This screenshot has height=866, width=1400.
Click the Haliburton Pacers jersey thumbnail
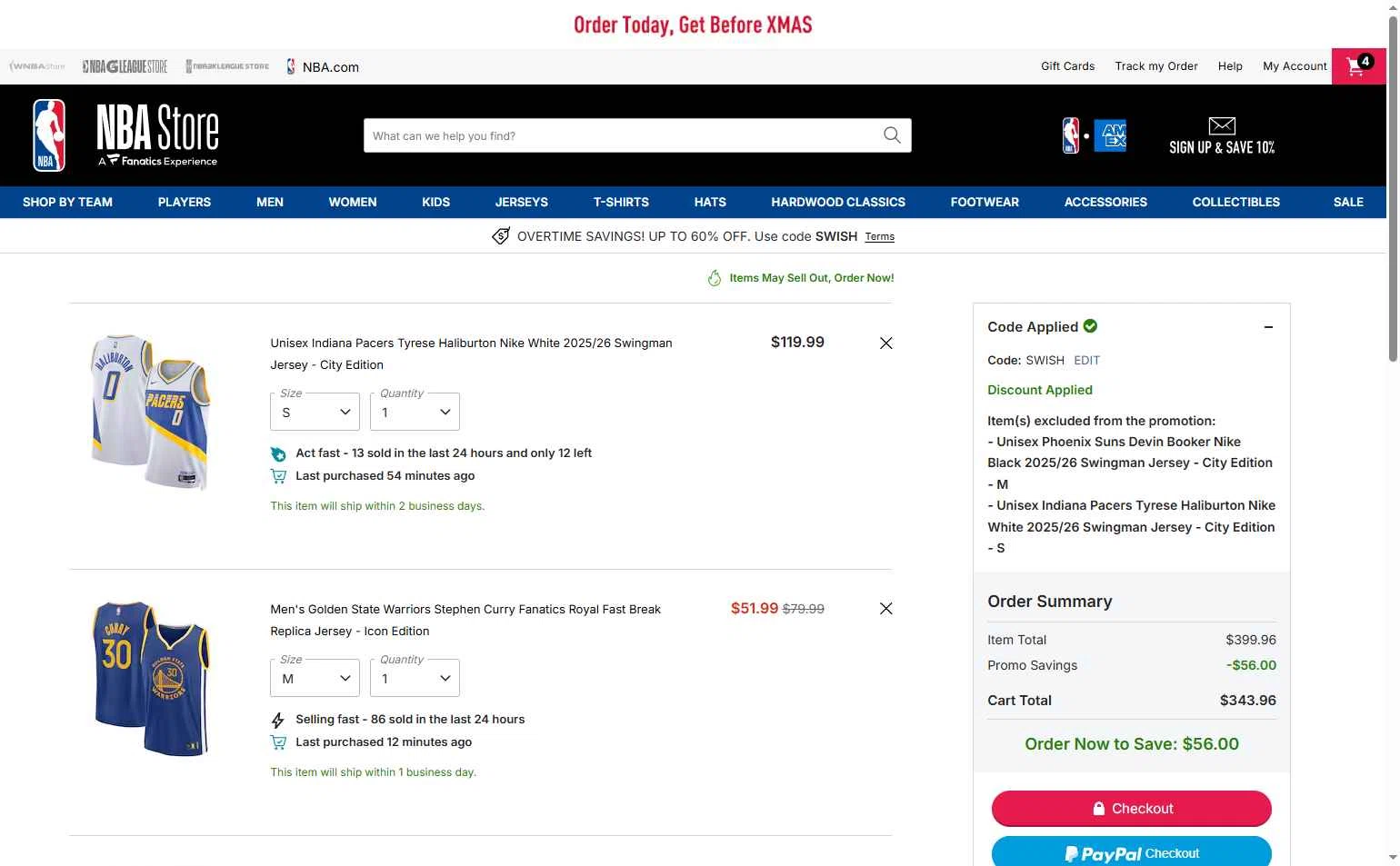tap(151, 412)
